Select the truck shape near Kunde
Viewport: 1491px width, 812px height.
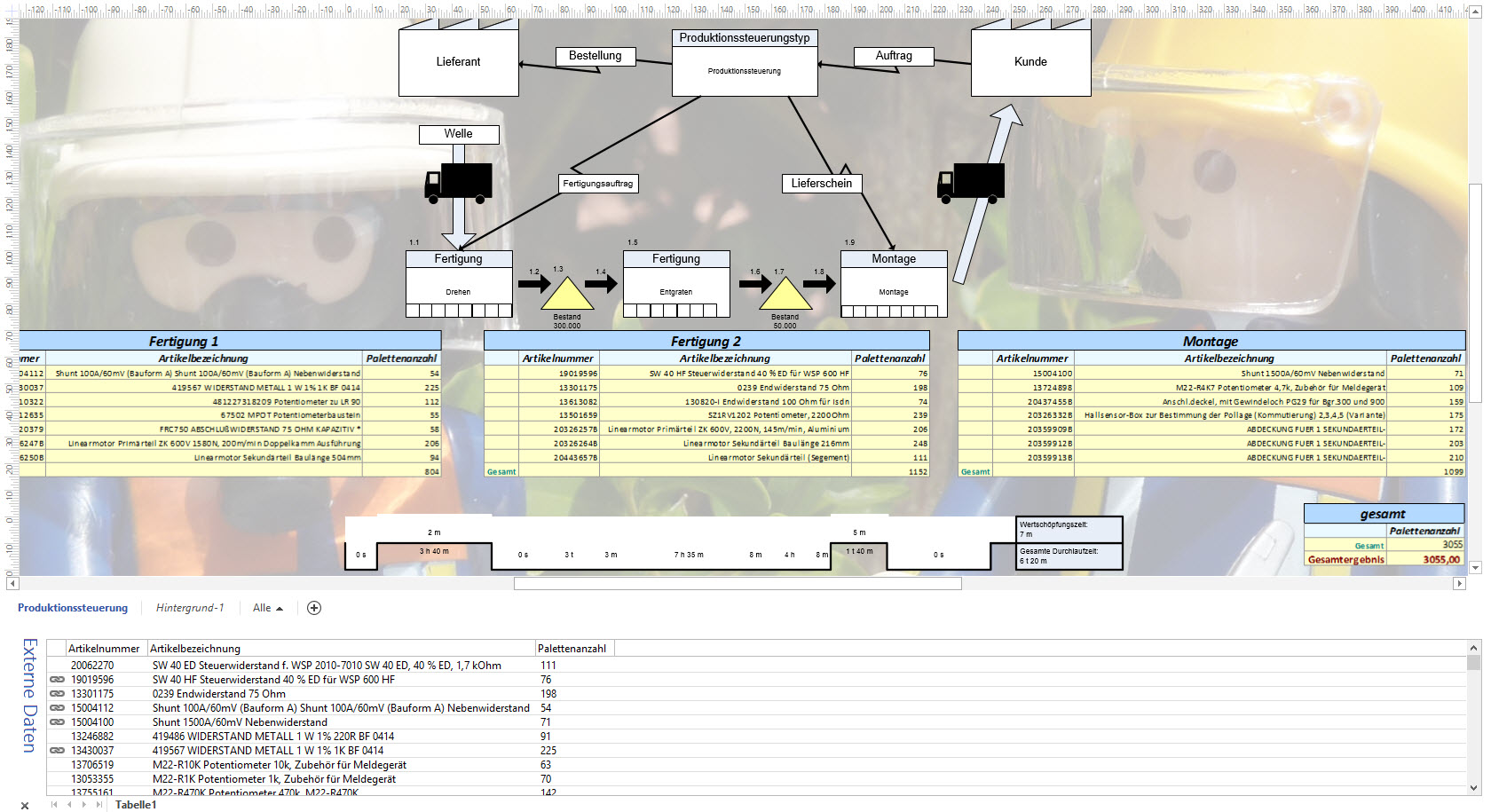pos(971,182)
